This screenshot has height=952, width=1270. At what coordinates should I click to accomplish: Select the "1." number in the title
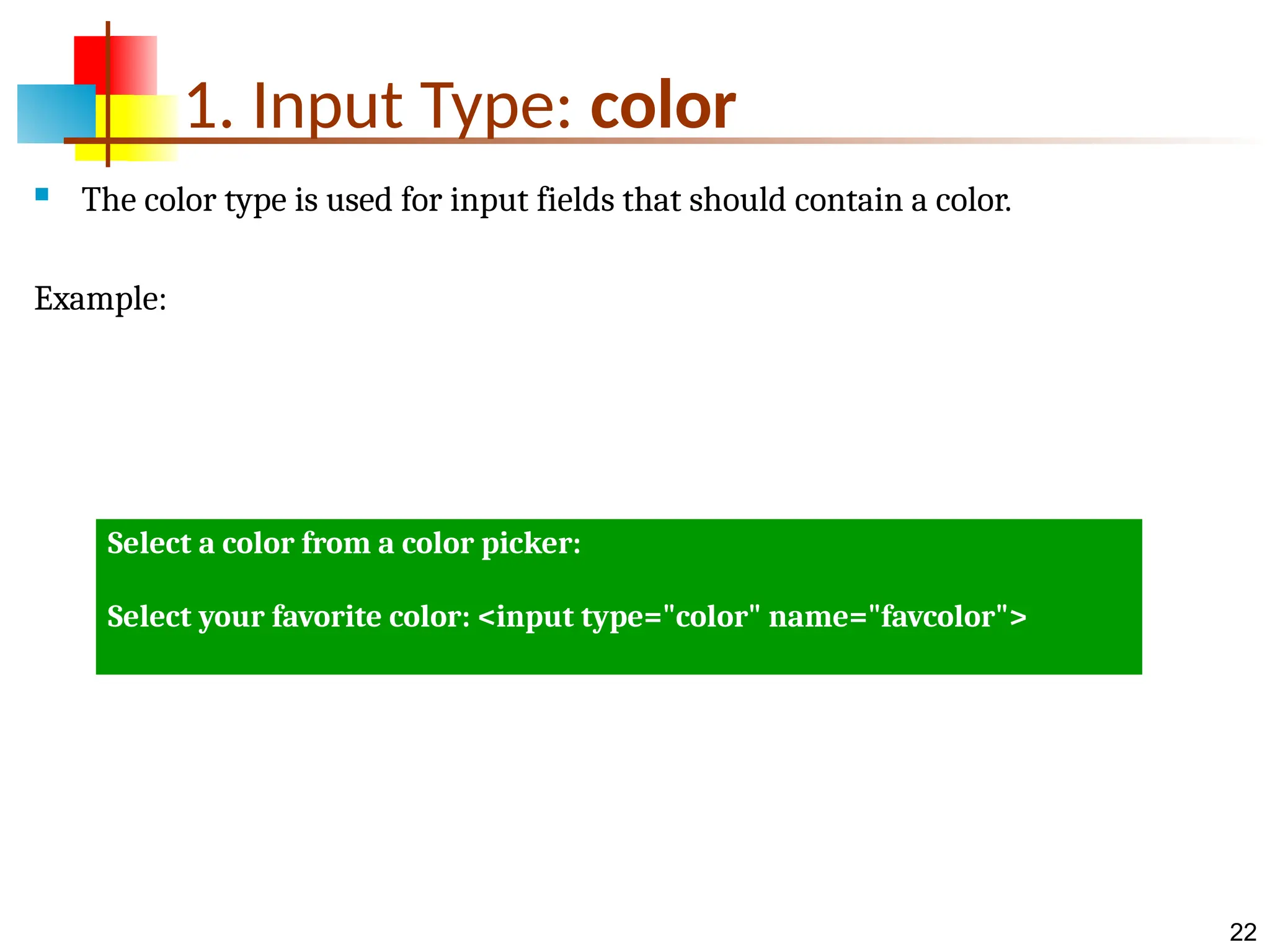(210, 107)
